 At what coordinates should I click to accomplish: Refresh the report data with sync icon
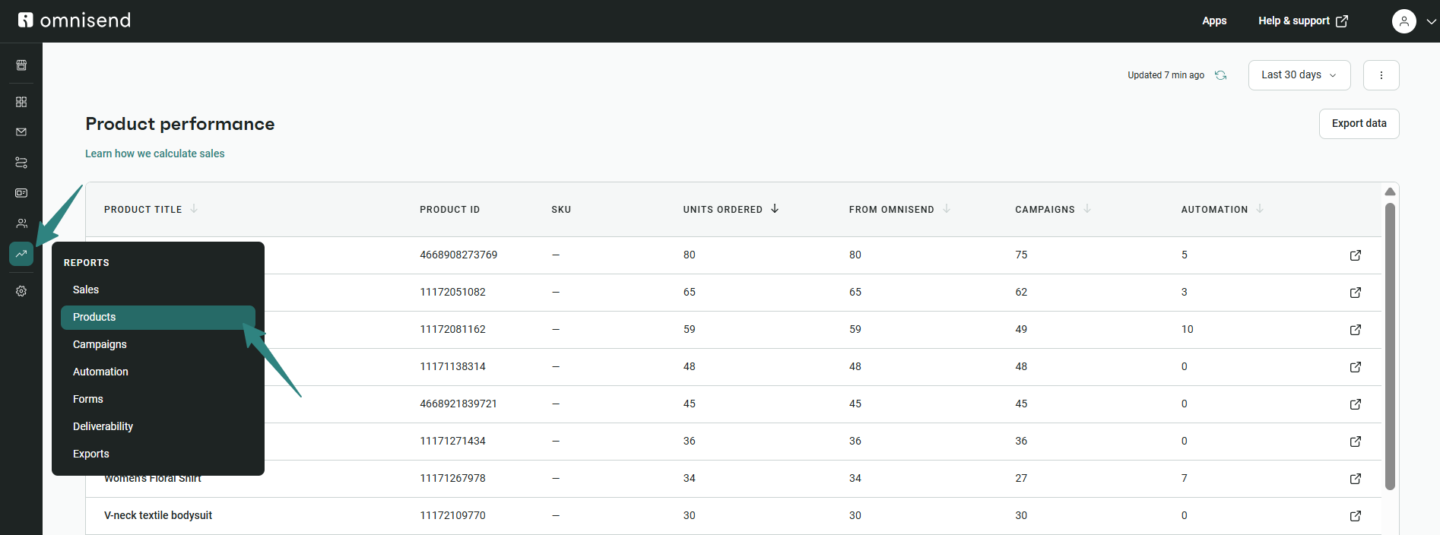point(1220,75)
